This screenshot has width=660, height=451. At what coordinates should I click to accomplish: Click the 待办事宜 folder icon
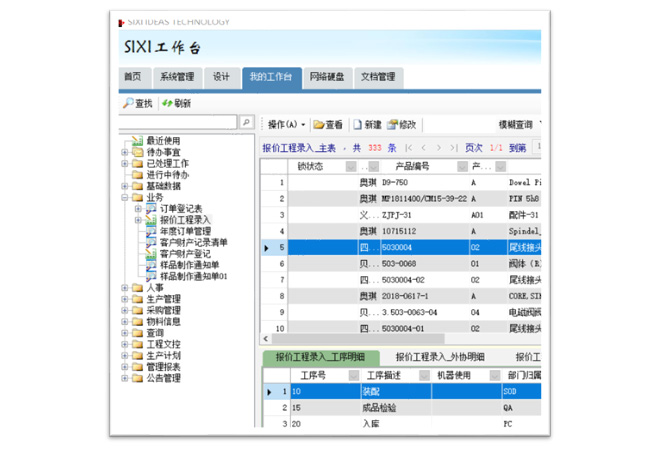point(138,152)
